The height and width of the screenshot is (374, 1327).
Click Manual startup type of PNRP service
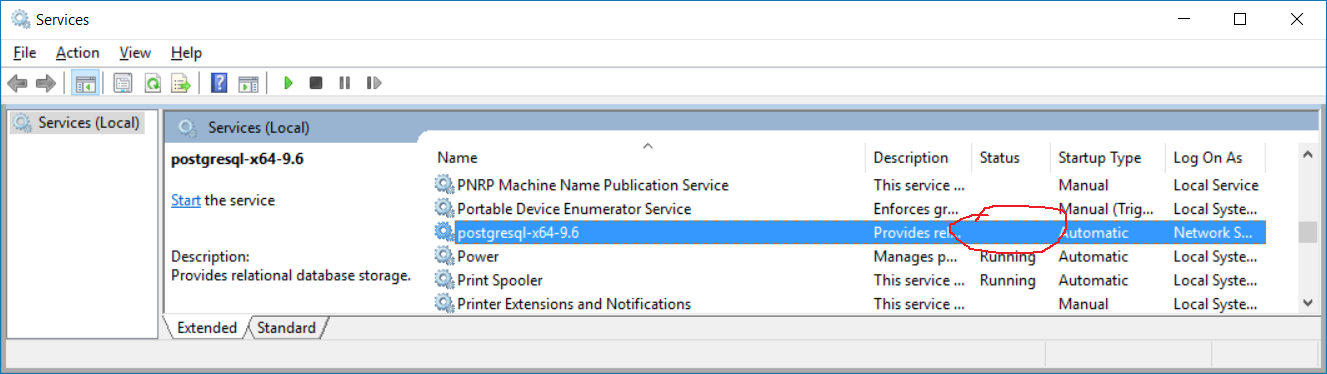click(1083, 185)
